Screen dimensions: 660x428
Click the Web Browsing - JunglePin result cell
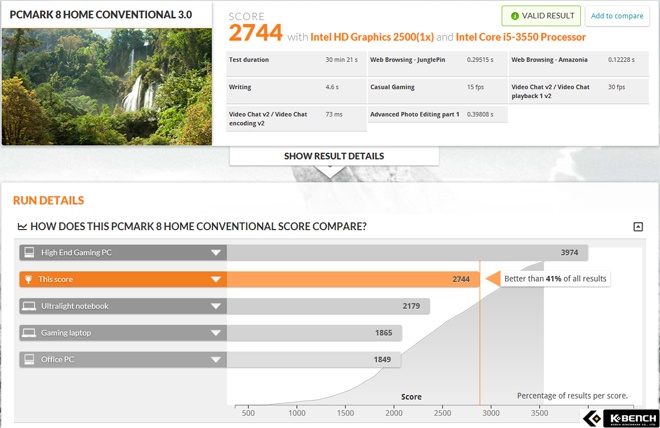click(438, 64)
